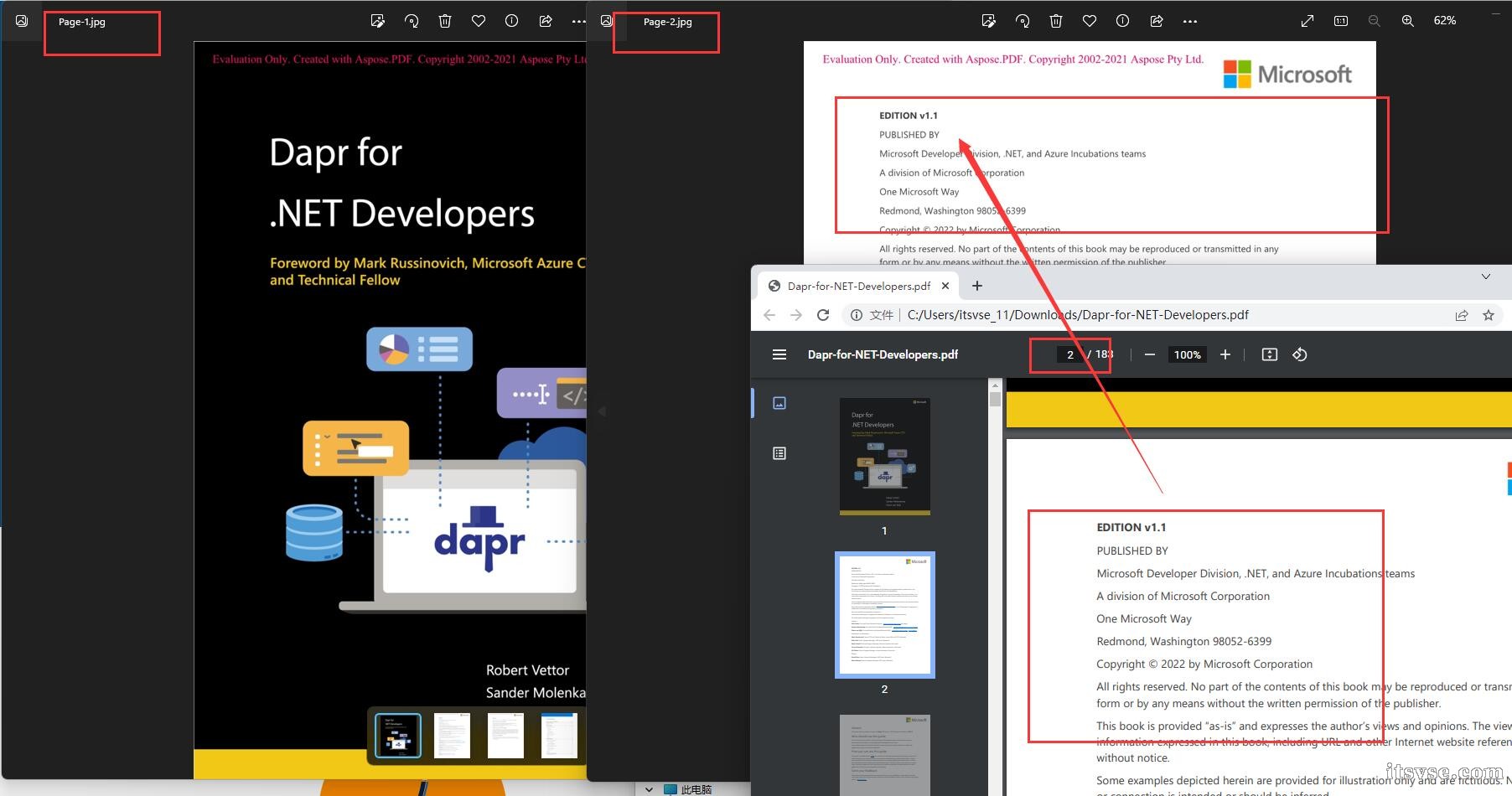Open 此电脑 item at bottom

pos(688,789)
